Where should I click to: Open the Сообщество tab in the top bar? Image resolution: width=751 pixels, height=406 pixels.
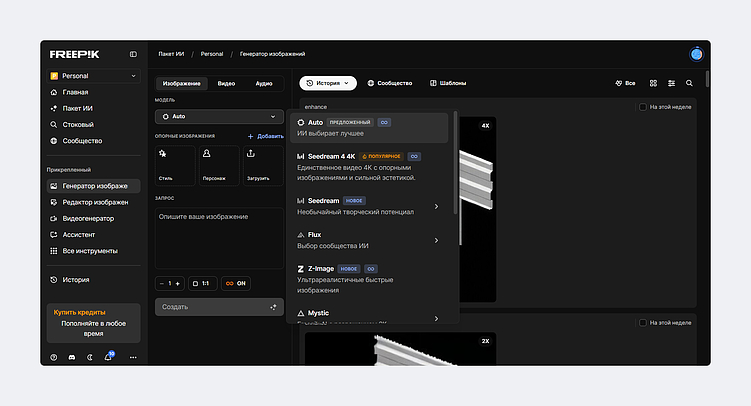[390, 83]
